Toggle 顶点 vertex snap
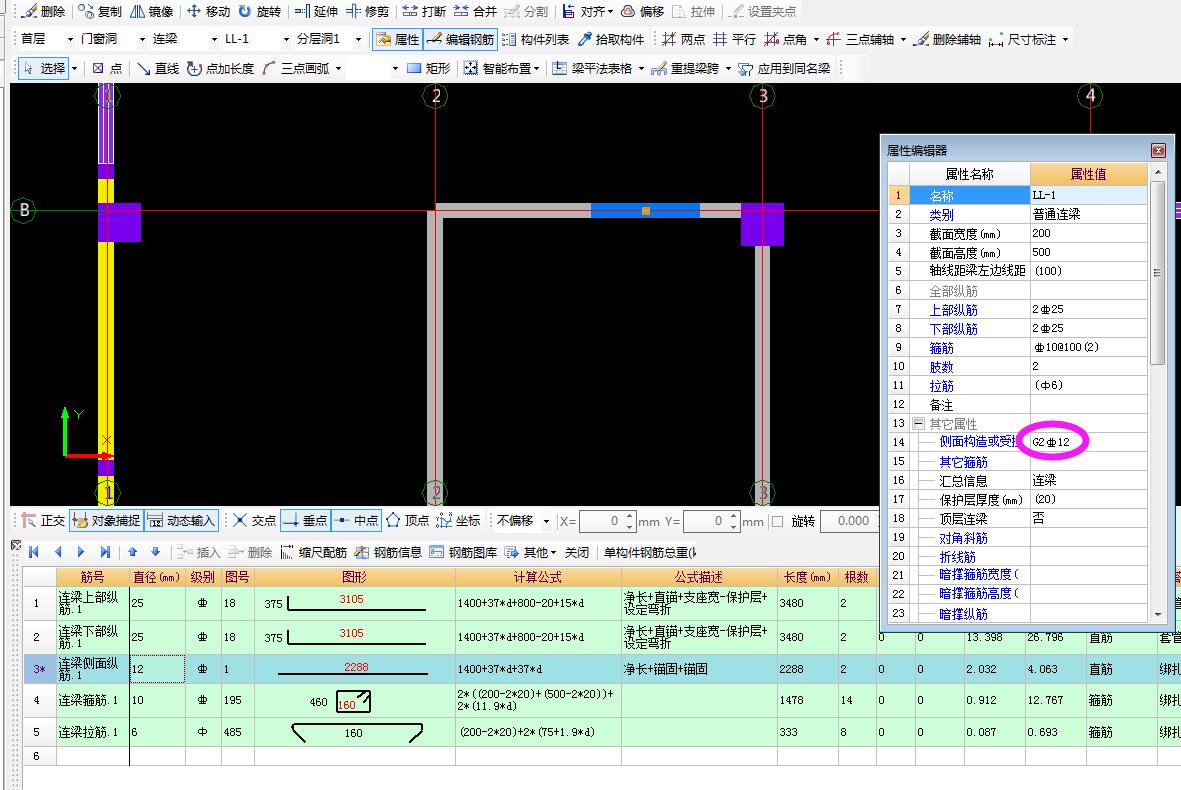Viewport: 1181px width, 790px height. (407, 520)
